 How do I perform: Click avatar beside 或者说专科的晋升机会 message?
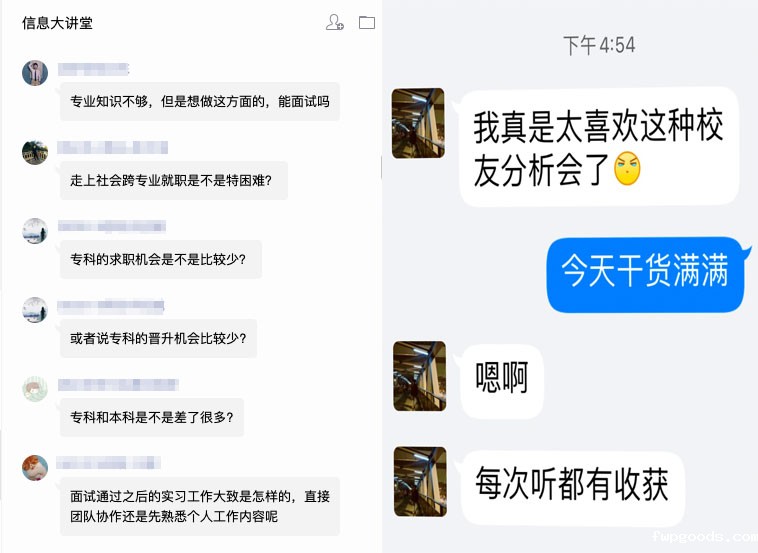point(35,310)
